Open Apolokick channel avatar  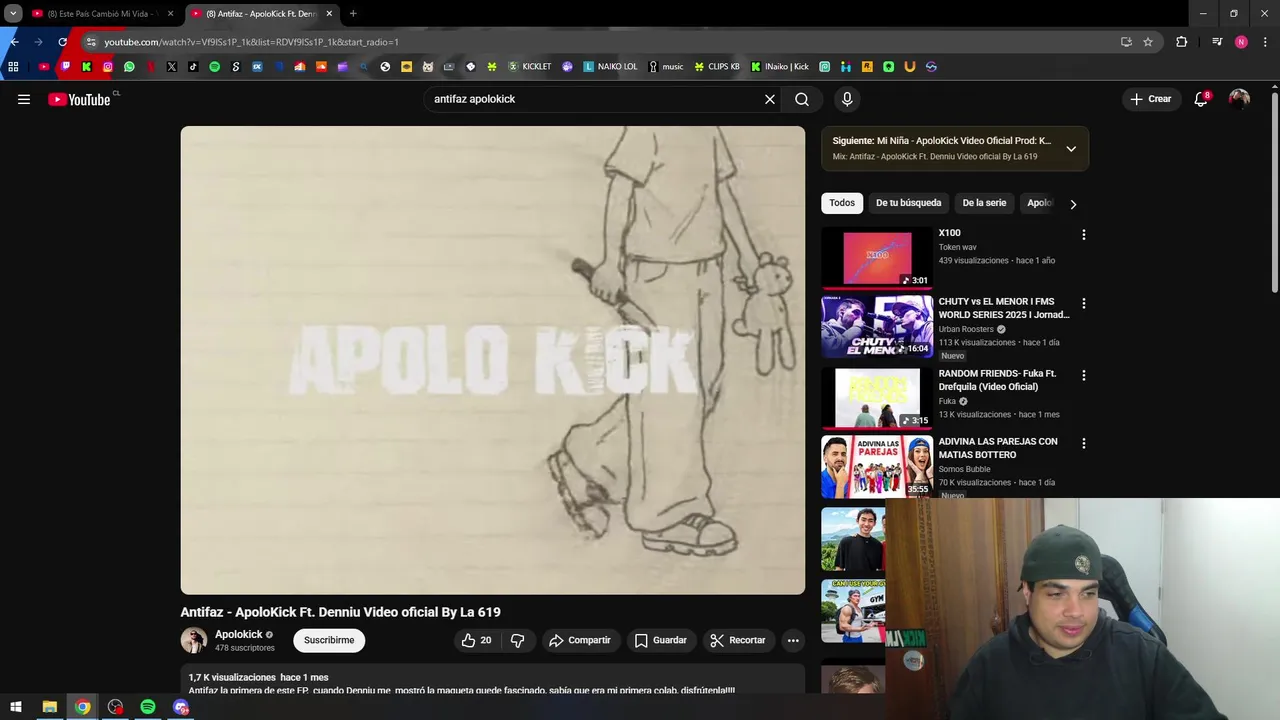pos(194,640)
